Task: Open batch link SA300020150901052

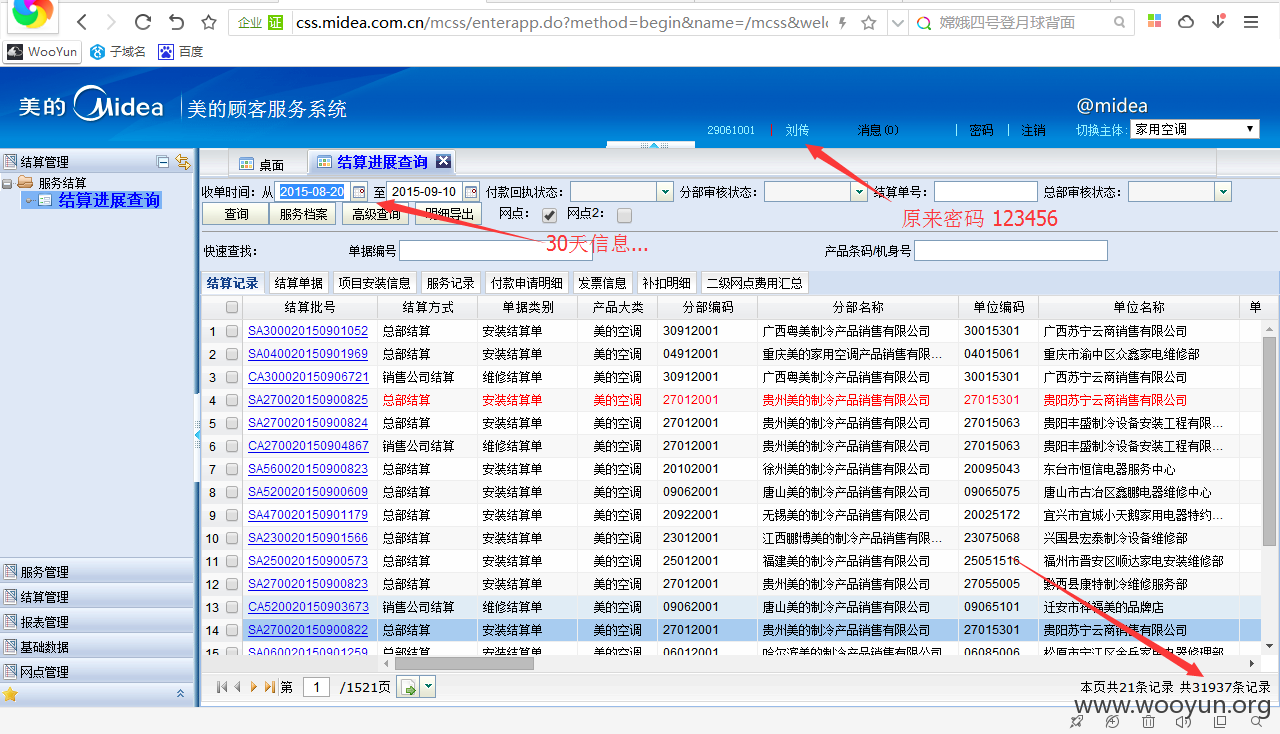Action: point(308,331)
